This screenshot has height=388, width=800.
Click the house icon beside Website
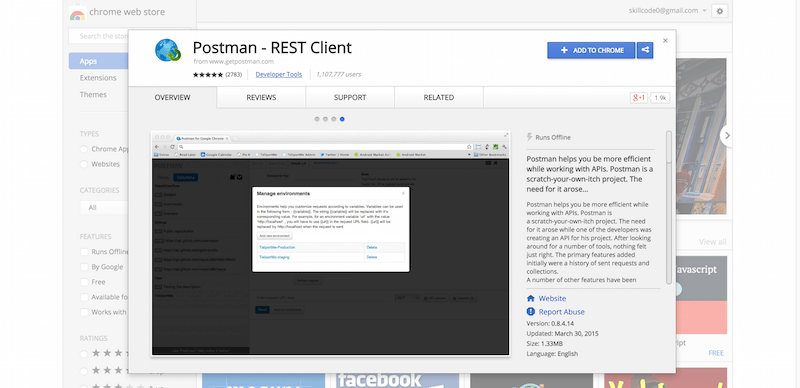(531, 298)
